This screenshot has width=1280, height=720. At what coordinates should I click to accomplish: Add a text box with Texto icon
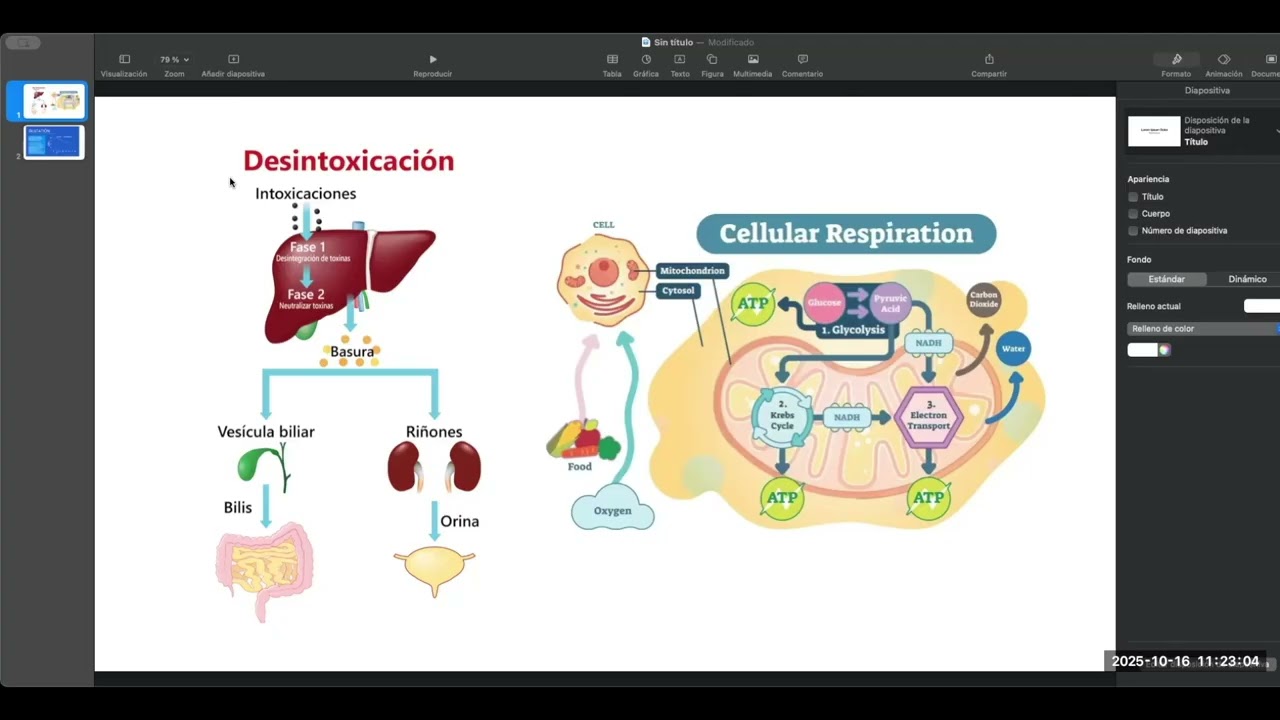point(680,60)
